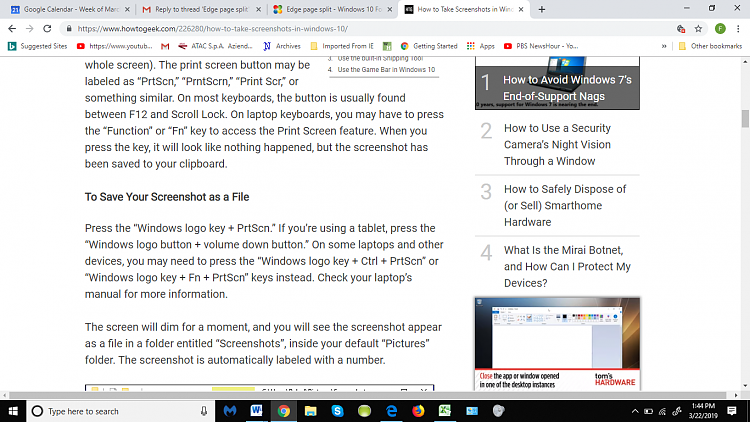Open the Gmail bookmark icon
Screen dimensions: 750x422
click(x=165, y=46)
